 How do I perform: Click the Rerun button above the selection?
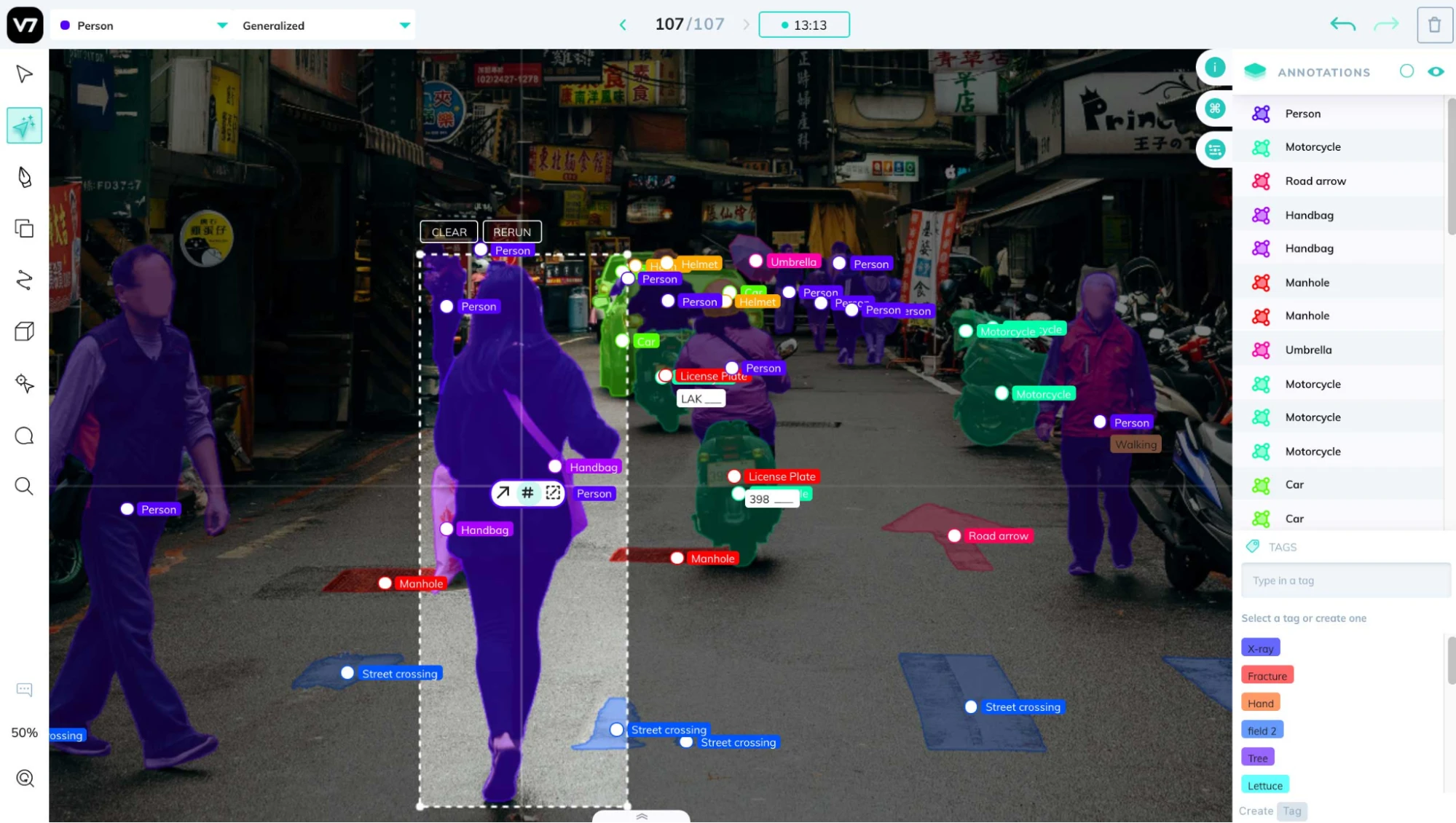pos(511,232)
